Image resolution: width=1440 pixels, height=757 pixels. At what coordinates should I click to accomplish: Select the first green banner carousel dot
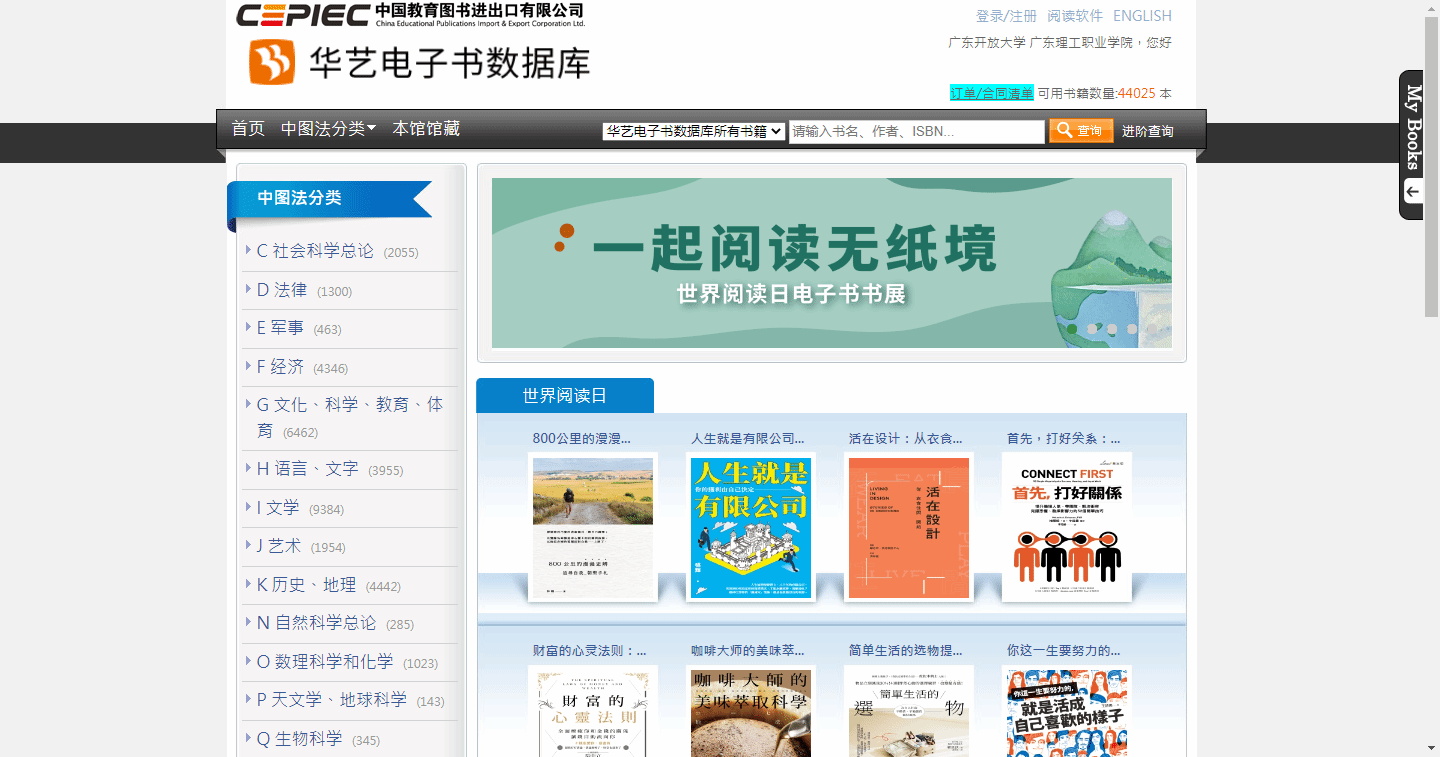pyautogui.click(x=1072, y=329)
